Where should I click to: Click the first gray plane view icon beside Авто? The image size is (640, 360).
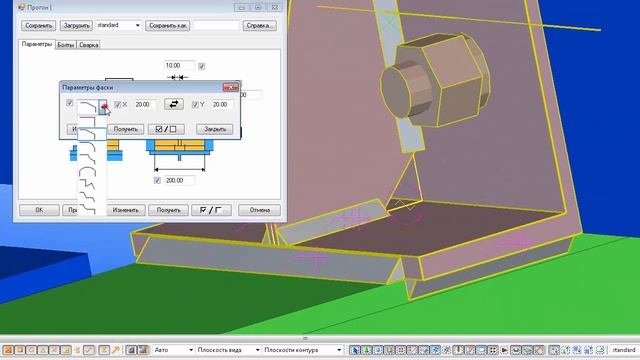tap(131, 350)
